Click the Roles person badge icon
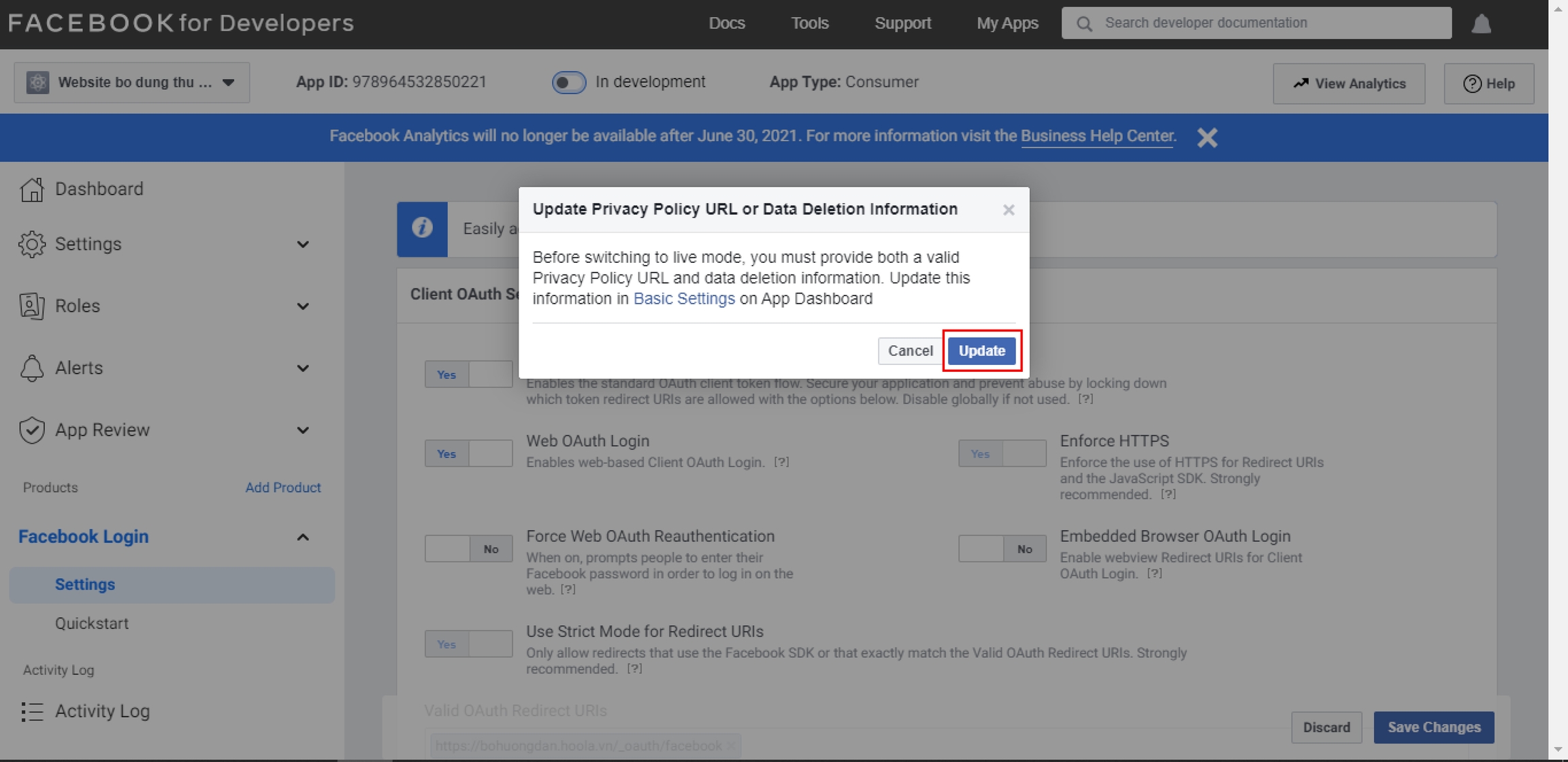The height and width of the screenshot is (762, 1568). click(x=31, y=306)
